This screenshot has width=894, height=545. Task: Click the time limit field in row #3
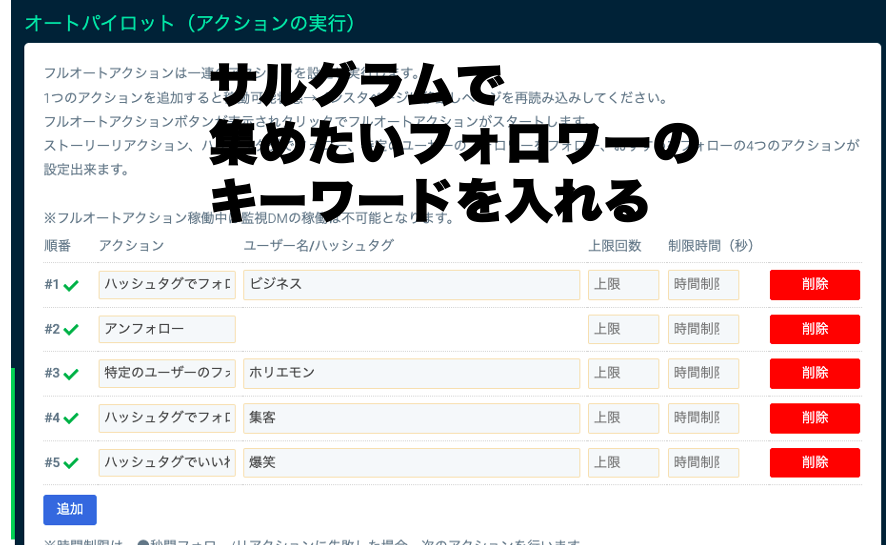tap(704, 373)
